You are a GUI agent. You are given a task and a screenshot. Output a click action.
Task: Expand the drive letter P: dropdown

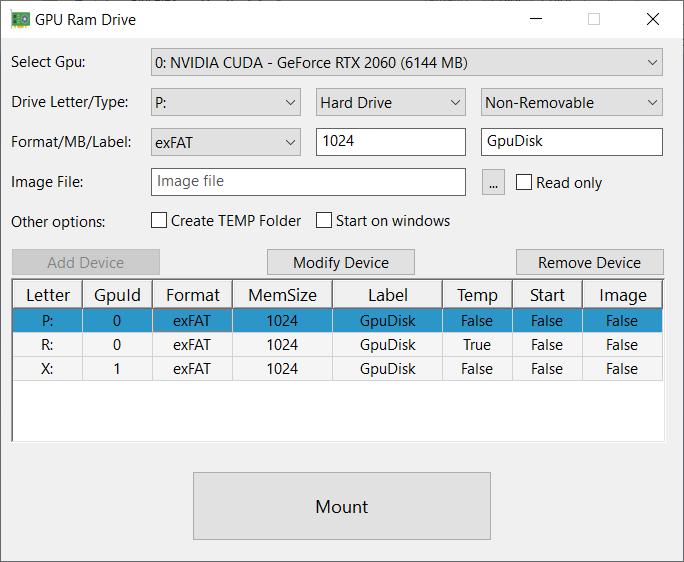tap(225, 102)
